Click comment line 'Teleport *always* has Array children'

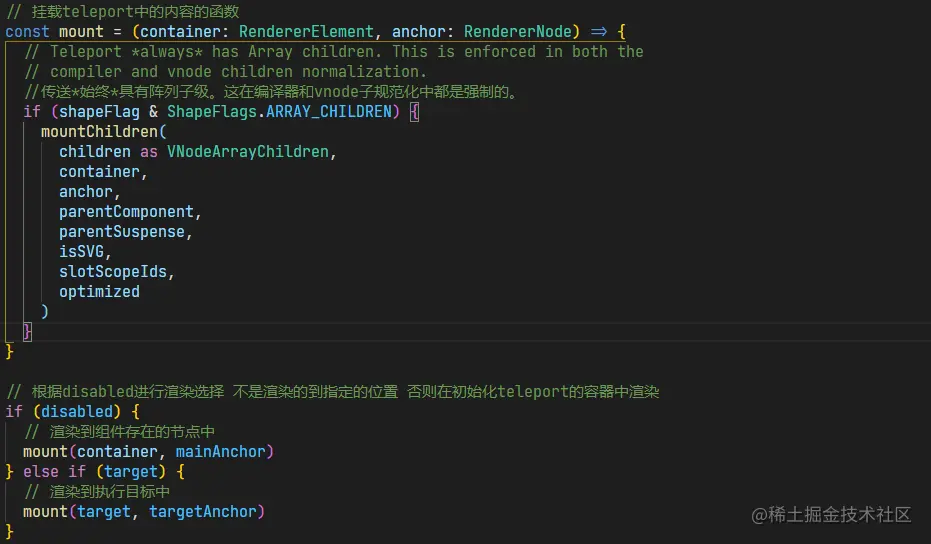pyautogui.click(x=334, y=52)
